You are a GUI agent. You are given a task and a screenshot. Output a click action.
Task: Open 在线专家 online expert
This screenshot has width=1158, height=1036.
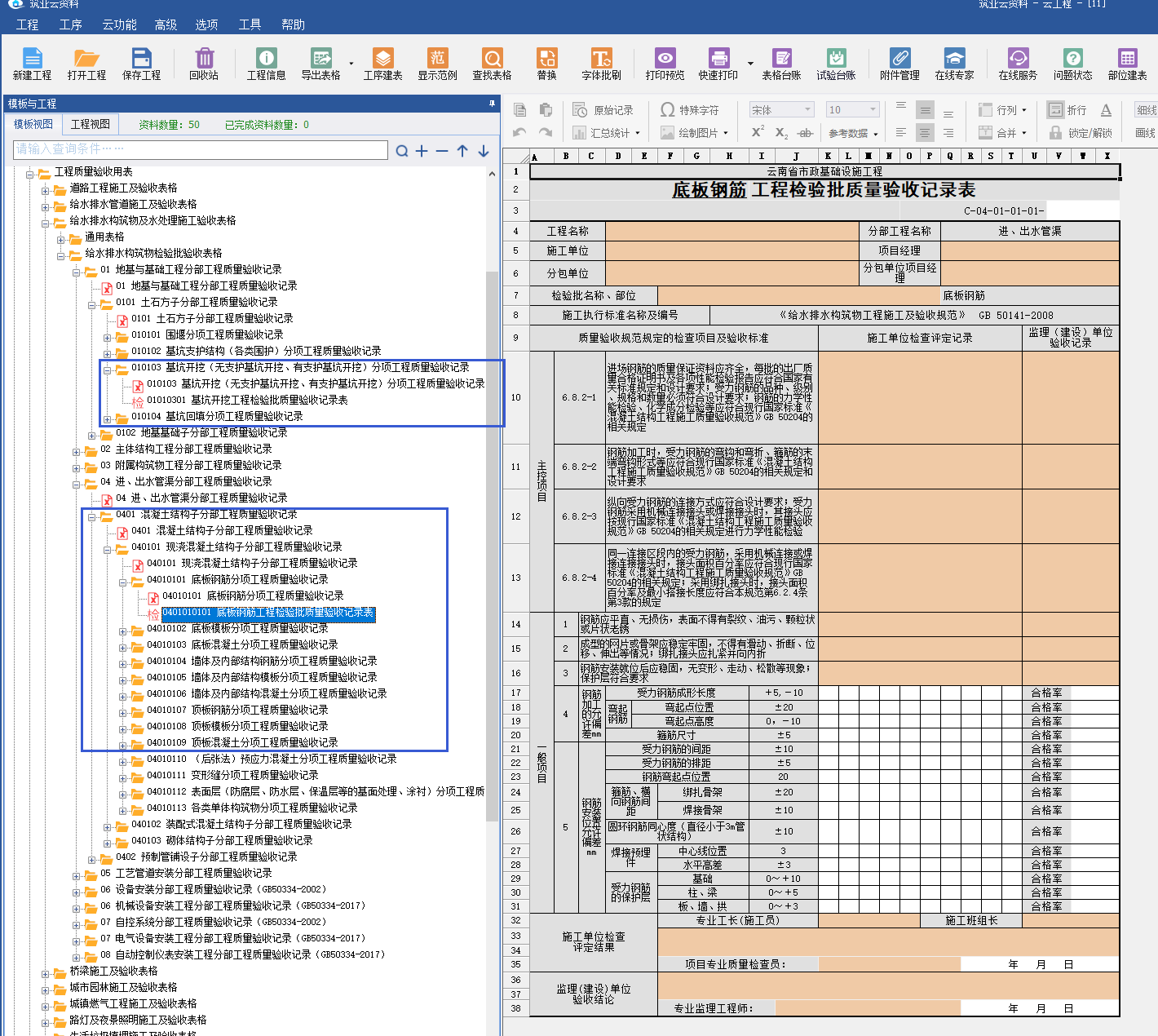955,64
